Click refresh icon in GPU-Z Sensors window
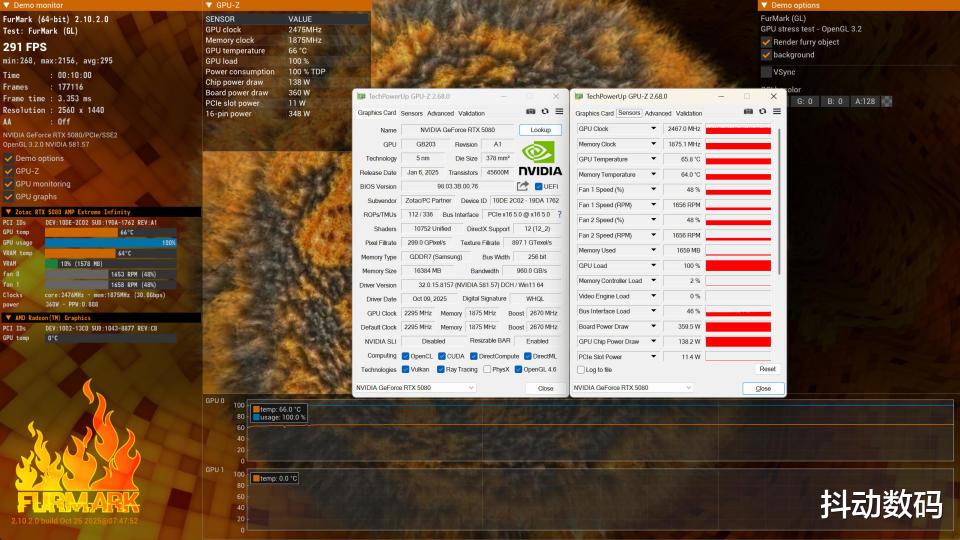 (x=762, y=111)
